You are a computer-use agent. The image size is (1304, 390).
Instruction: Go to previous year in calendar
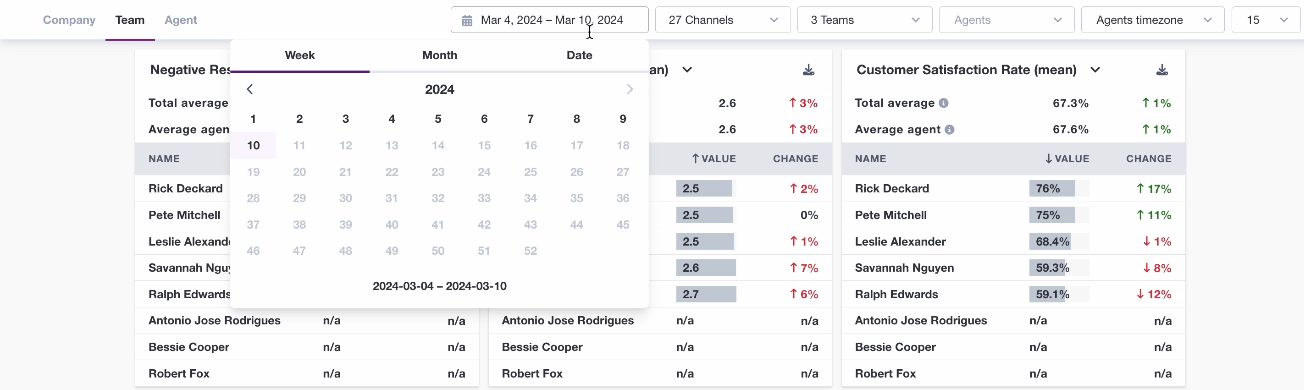point(250,89)
